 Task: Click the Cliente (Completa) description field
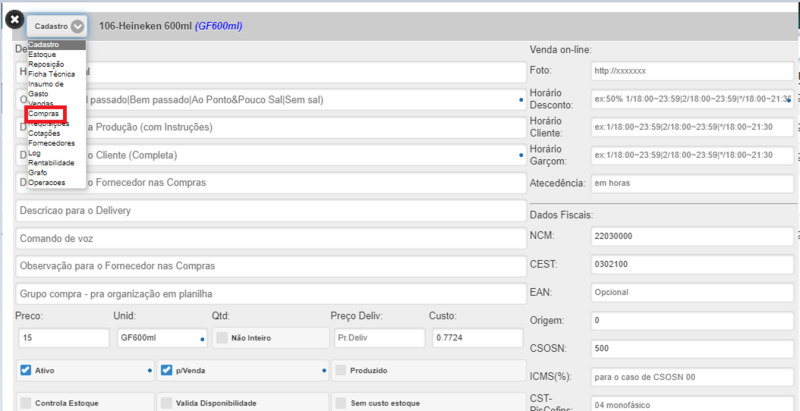[271, 155]
